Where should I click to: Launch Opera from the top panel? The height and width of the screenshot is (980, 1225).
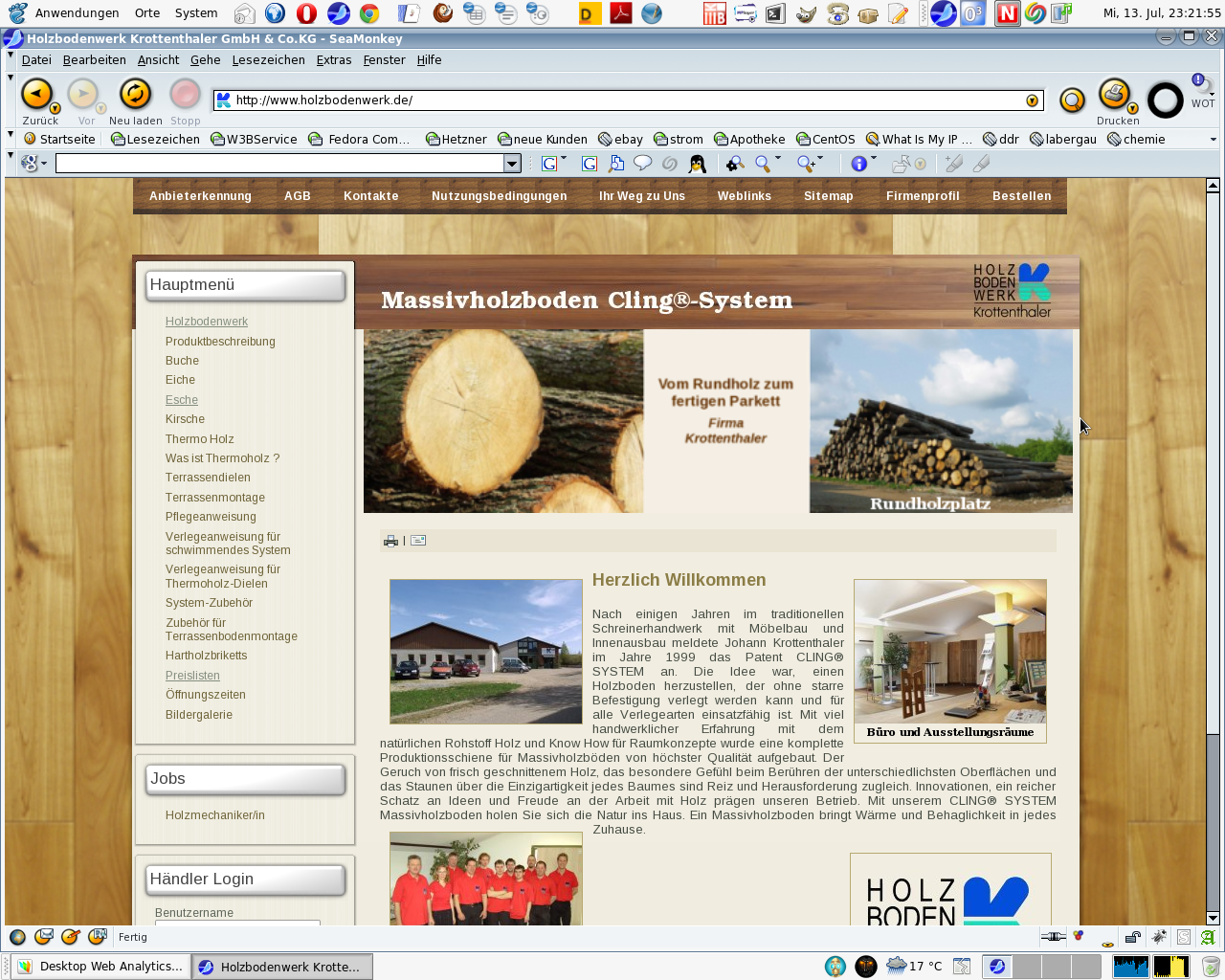coord(306,13)
